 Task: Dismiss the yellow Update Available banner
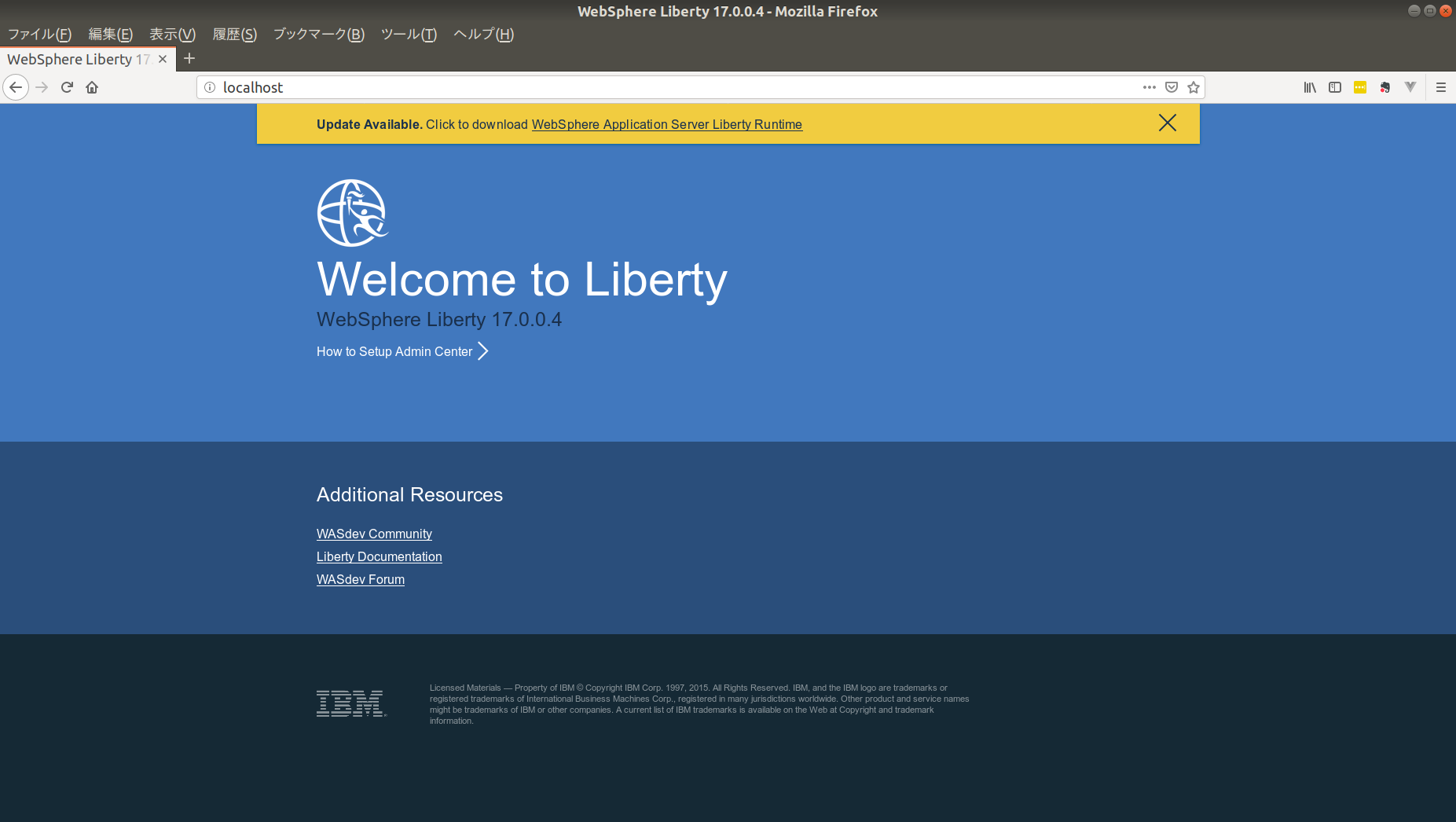tap(1167, 123)
